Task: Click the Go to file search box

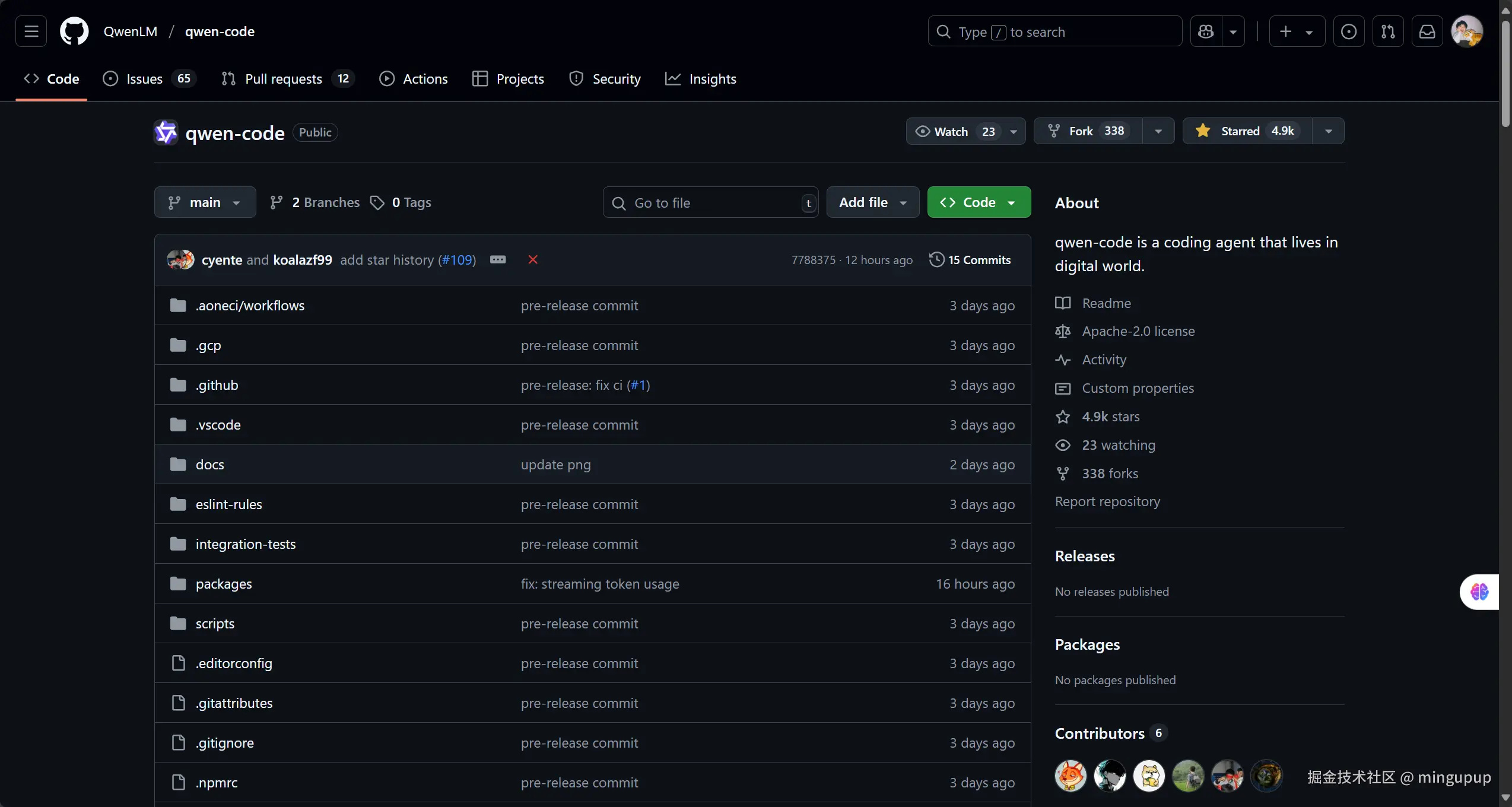Action: coord(710,203)
